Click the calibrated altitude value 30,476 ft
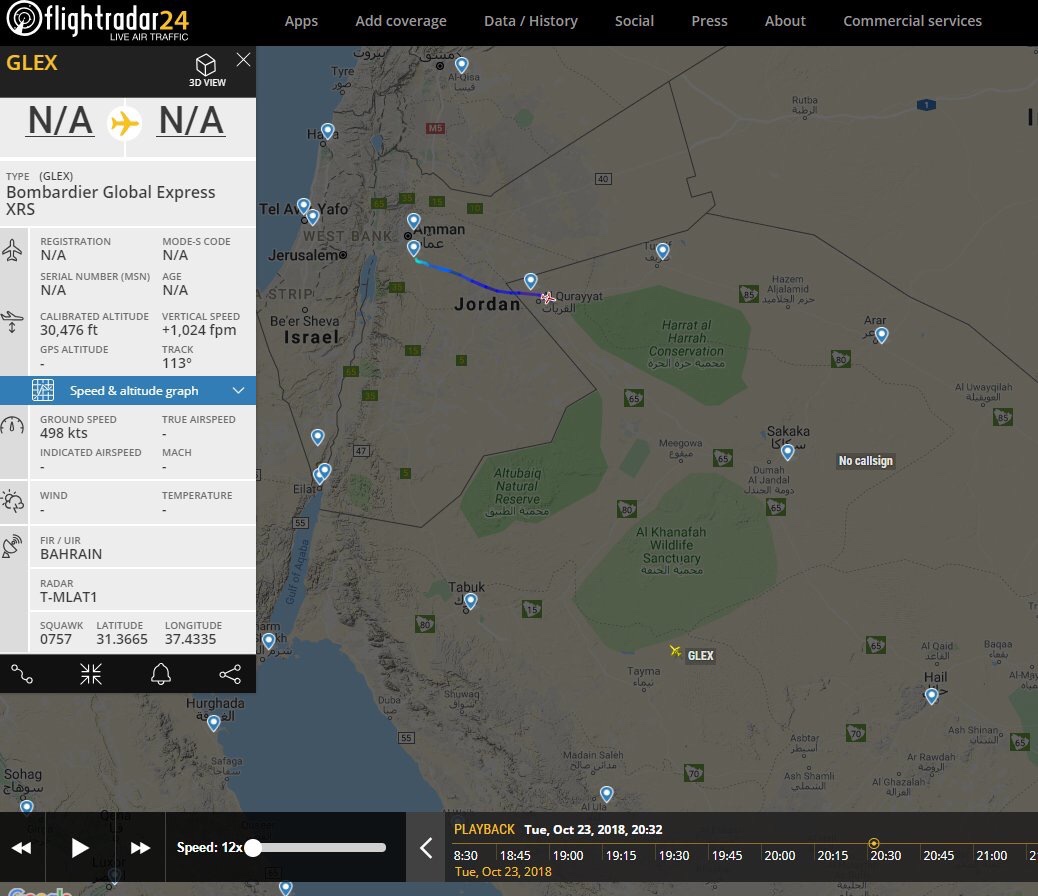1038x896 pixels. pos(69,330)
